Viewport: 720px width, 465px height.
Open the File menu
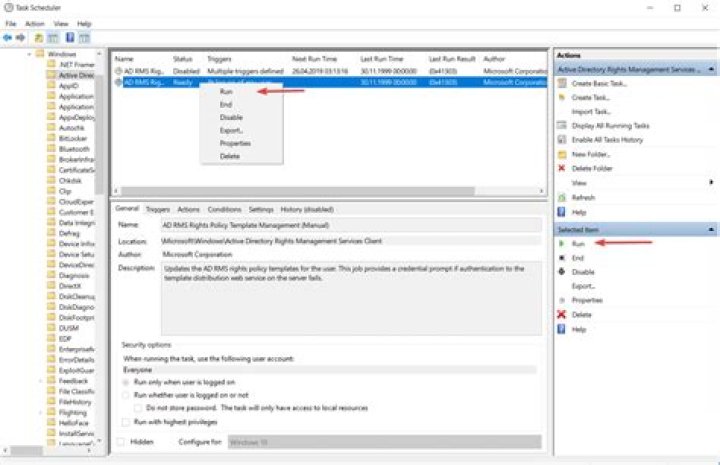click(11, 24)
